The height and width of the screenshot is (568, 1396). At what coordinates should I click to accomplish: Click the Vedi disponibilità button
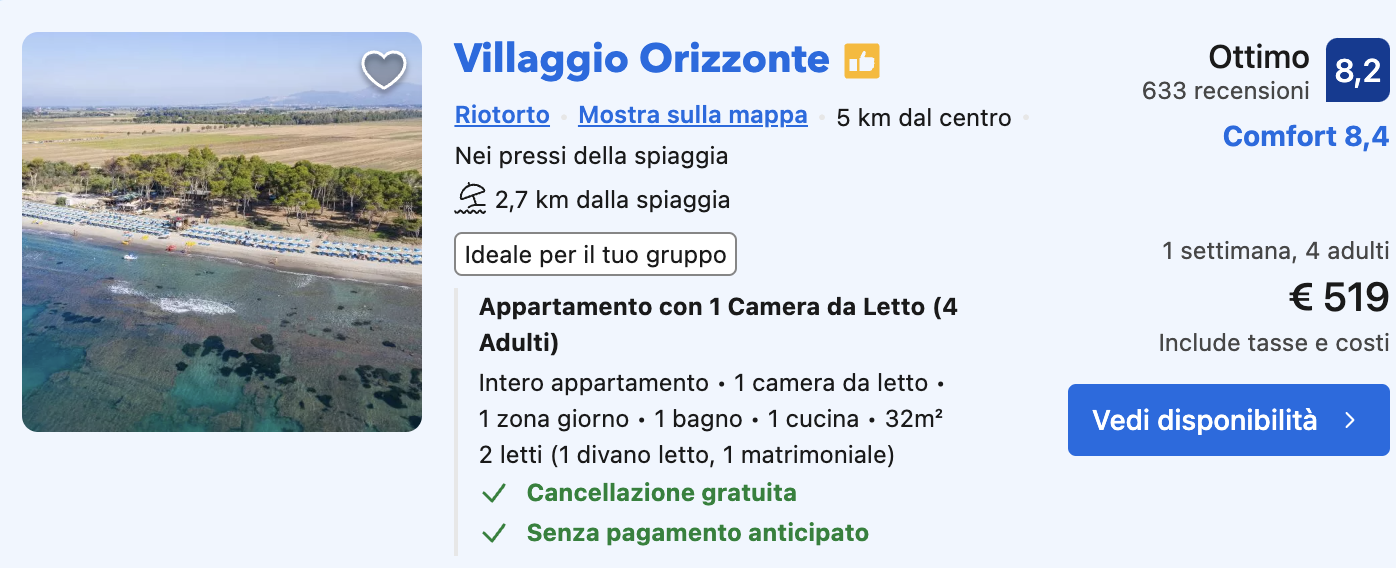coord(1229,420)
